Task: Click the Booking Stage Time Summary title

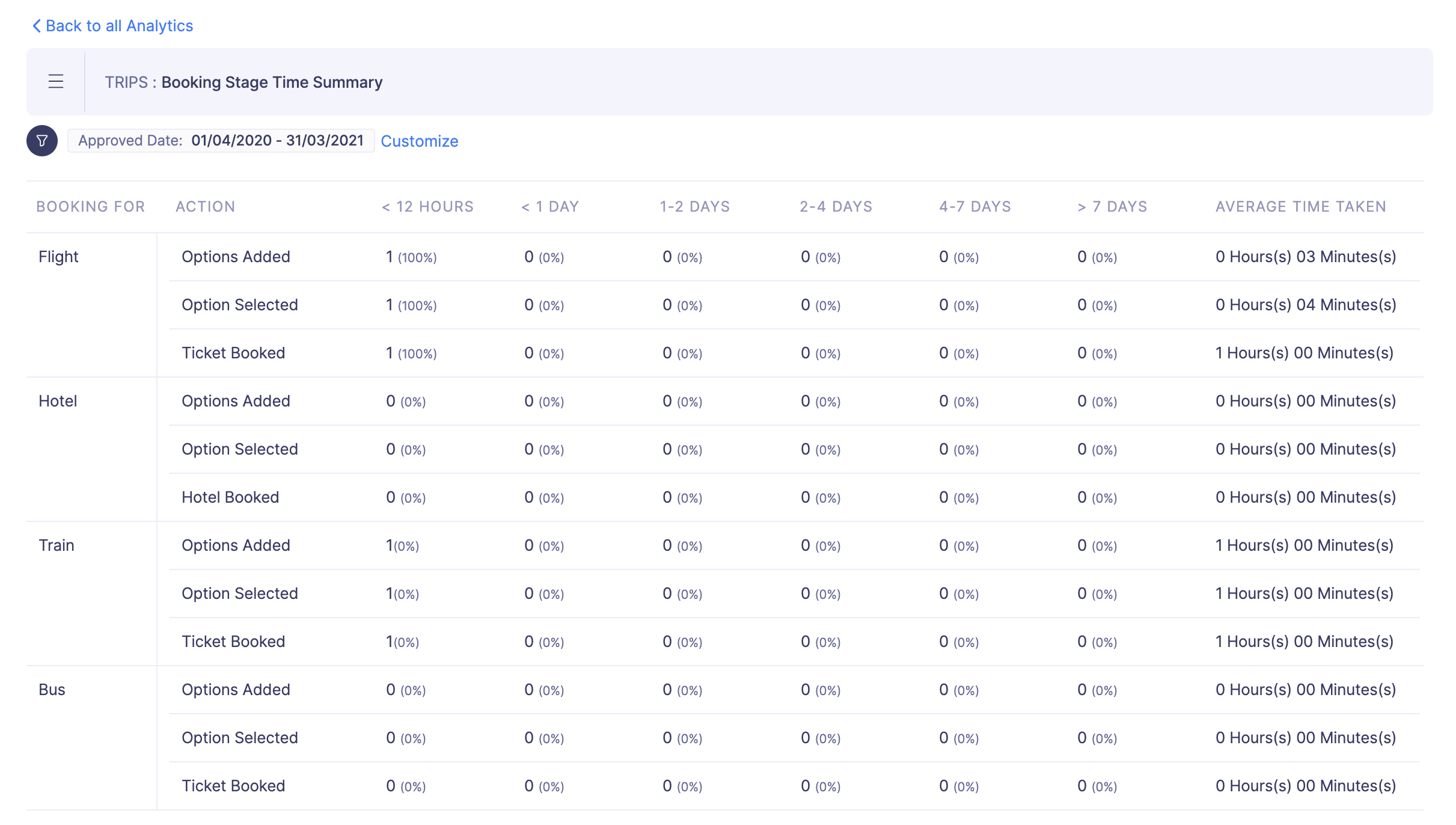Action: coord(272,82)
